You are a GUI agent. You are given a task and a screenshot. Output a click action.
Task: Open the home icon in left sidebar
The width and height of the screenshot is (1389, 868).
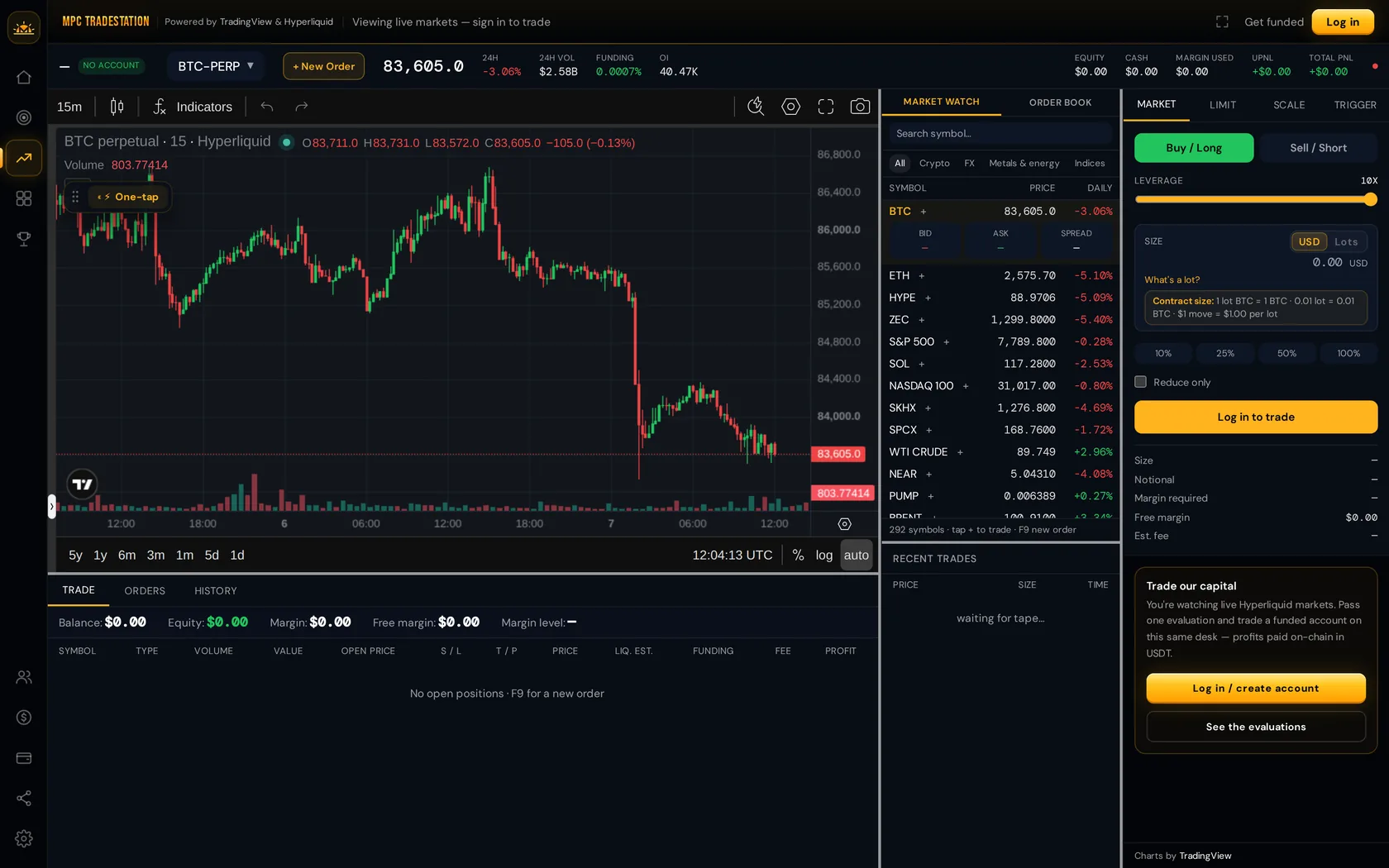[x=24, y=77]
